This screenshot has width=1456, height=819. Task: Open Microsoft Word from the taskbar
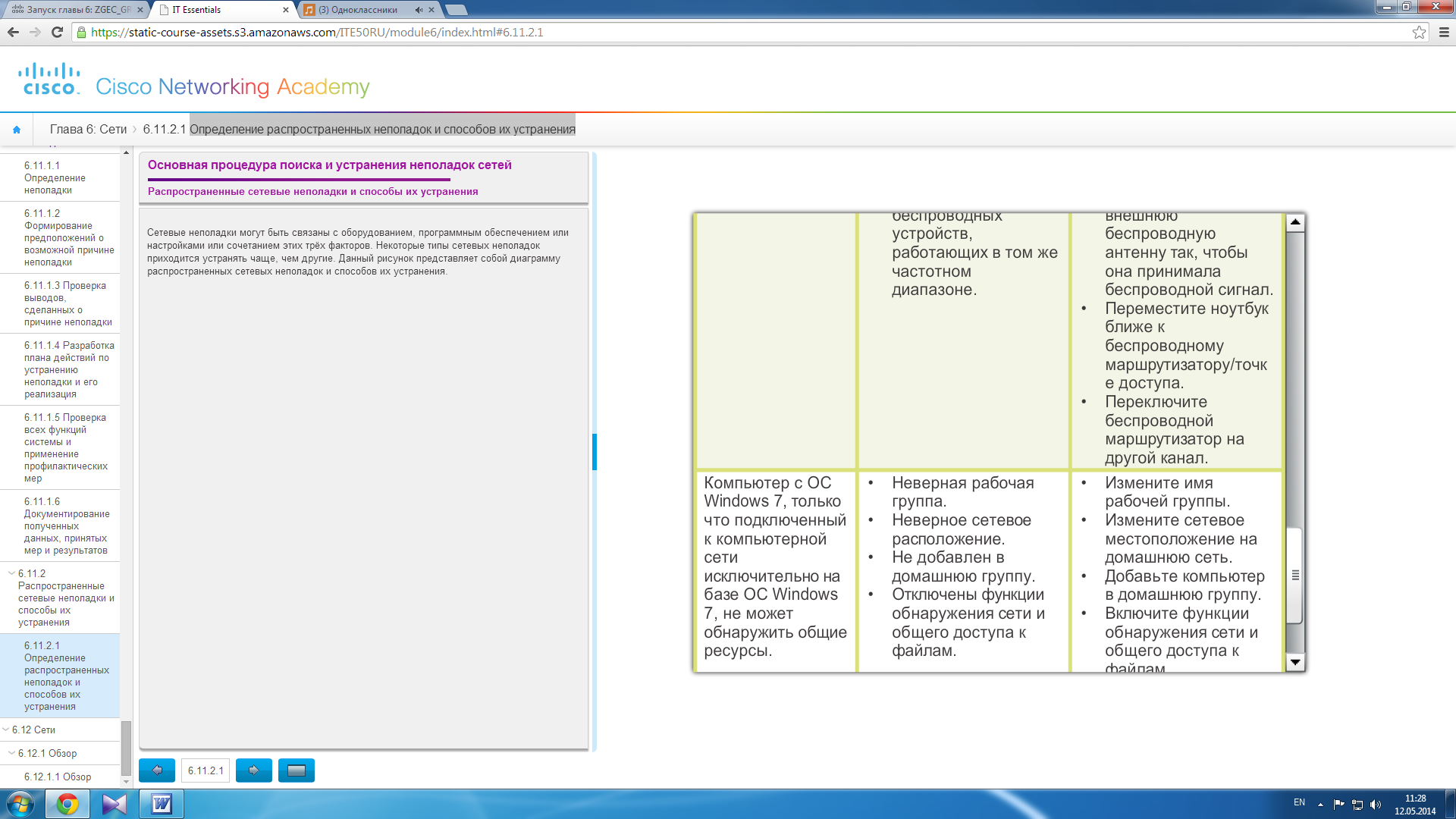(x=162, y=804)
